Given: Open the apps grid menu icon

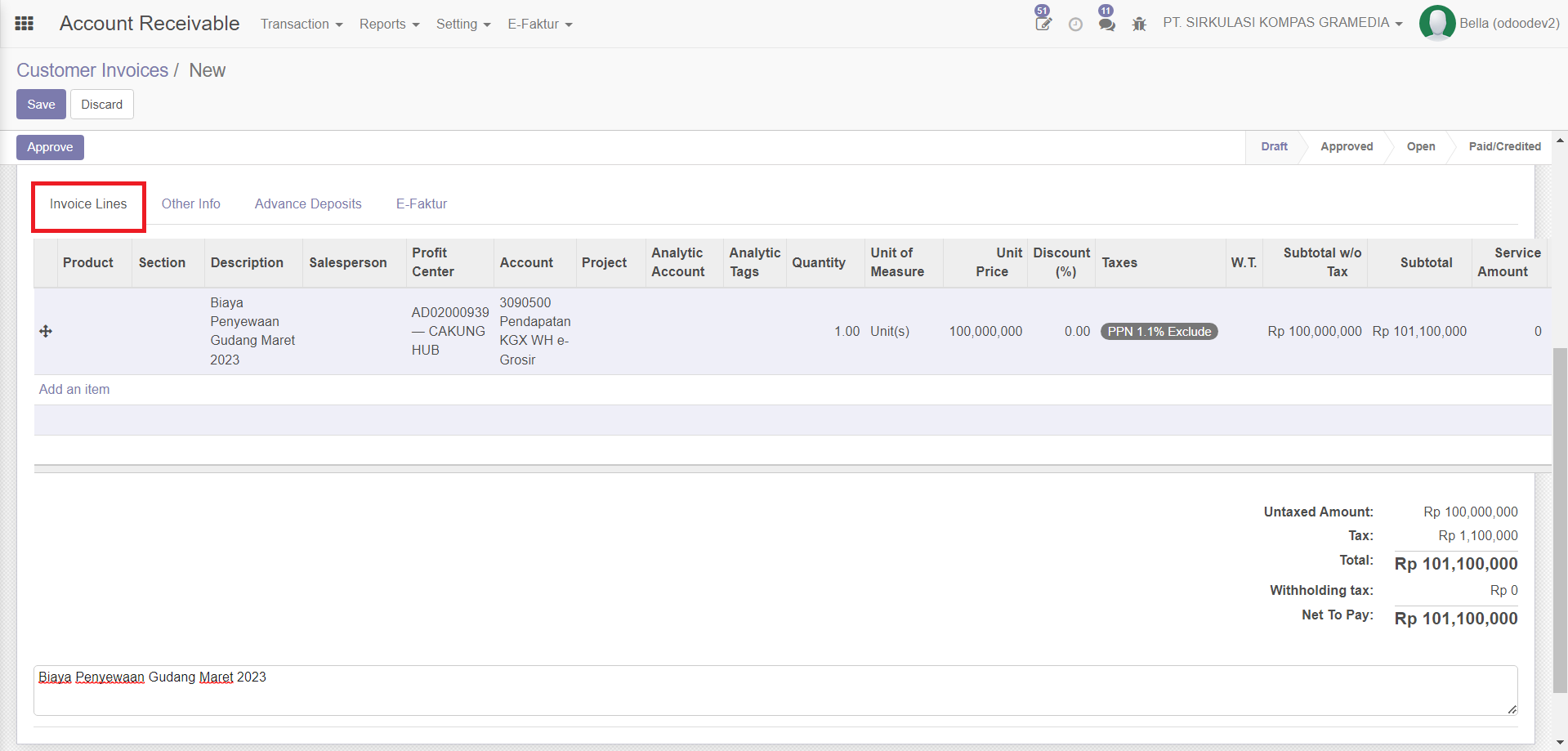Looking at the screenshot, I should coord(25,24).
